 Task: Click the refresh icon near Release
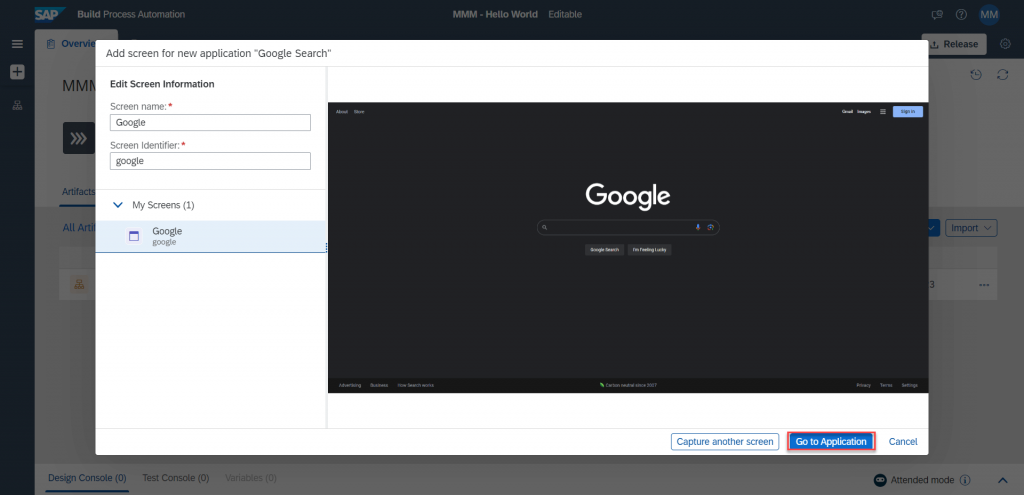pyautogui.click(x=1002, y=74)
